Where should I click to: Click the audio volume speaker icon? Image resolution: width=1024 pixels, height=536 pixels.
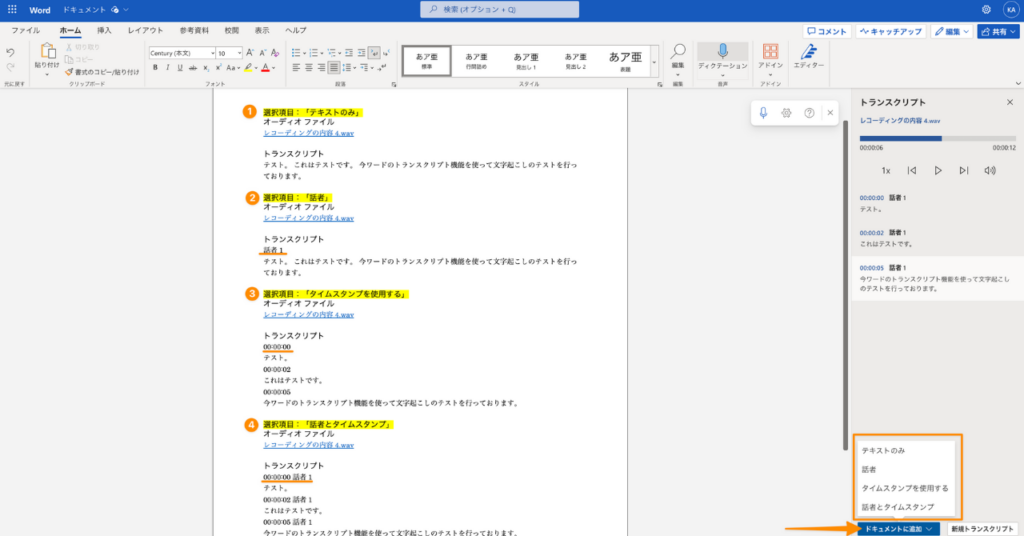[990, 171]
